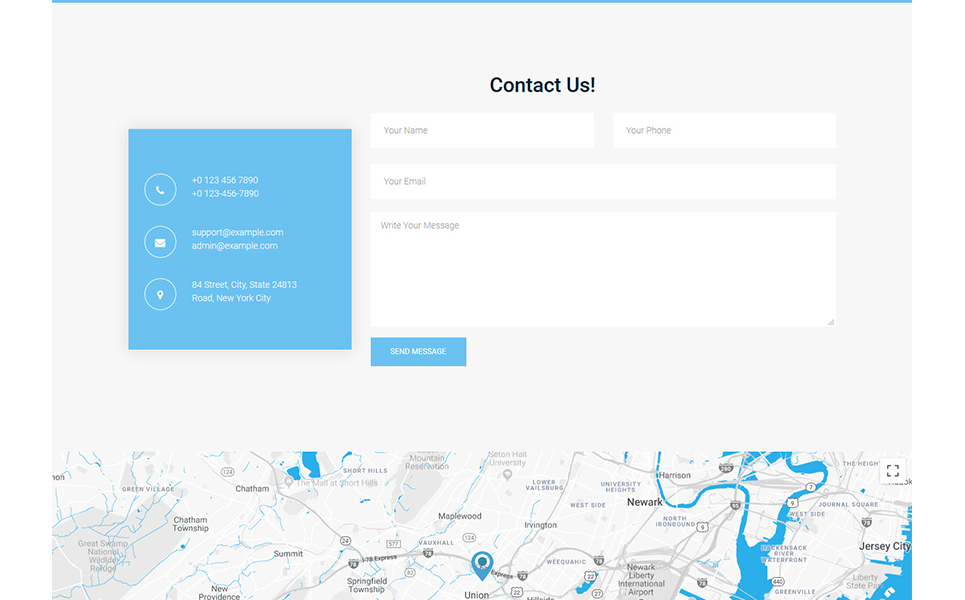Click the Road, New York City line
This screenshot has height=600, width=965.
tap(231, 298)
